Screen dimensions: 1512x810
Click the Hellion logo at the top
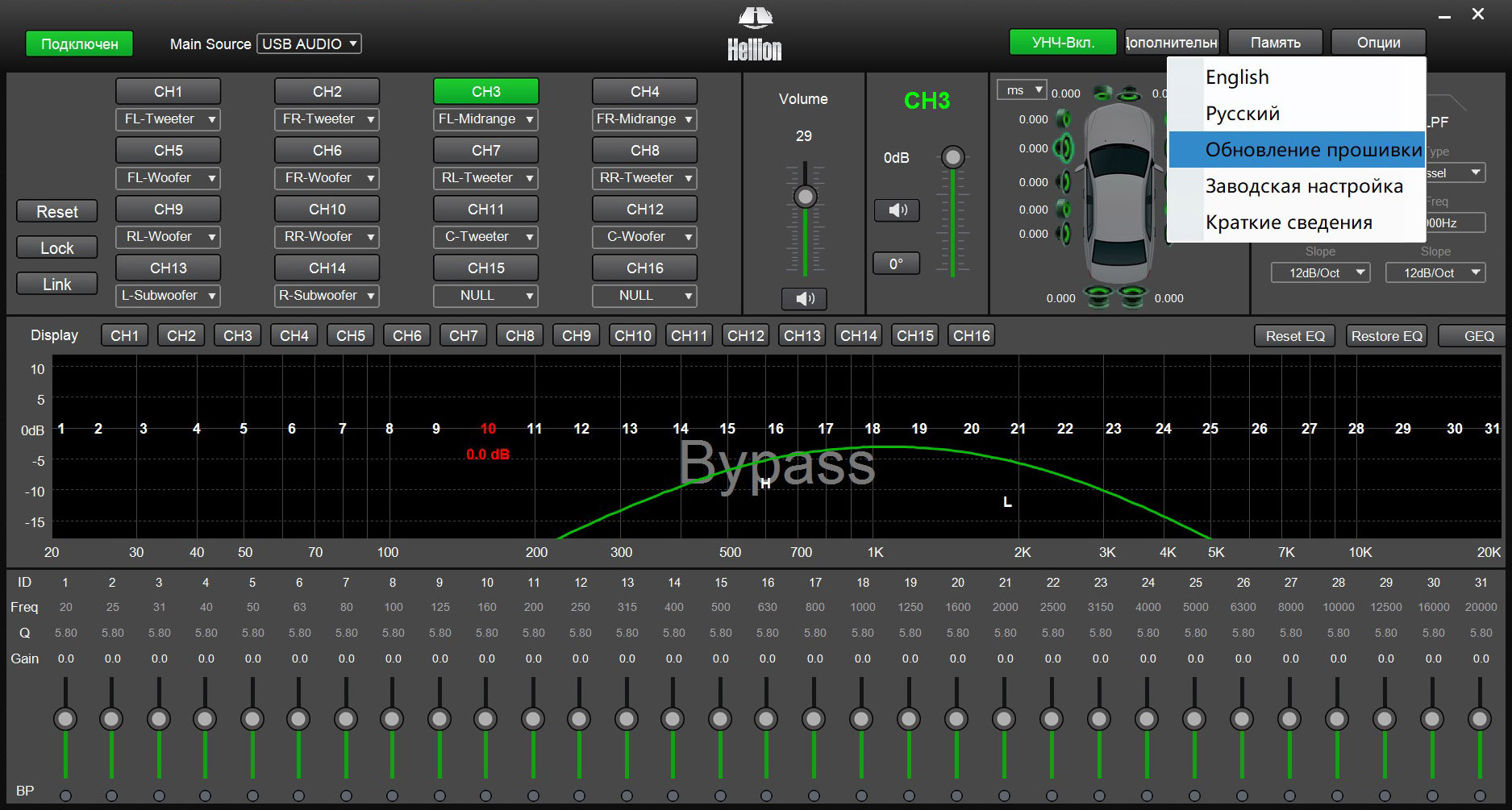pyautogui.click(x=755, y=35)
